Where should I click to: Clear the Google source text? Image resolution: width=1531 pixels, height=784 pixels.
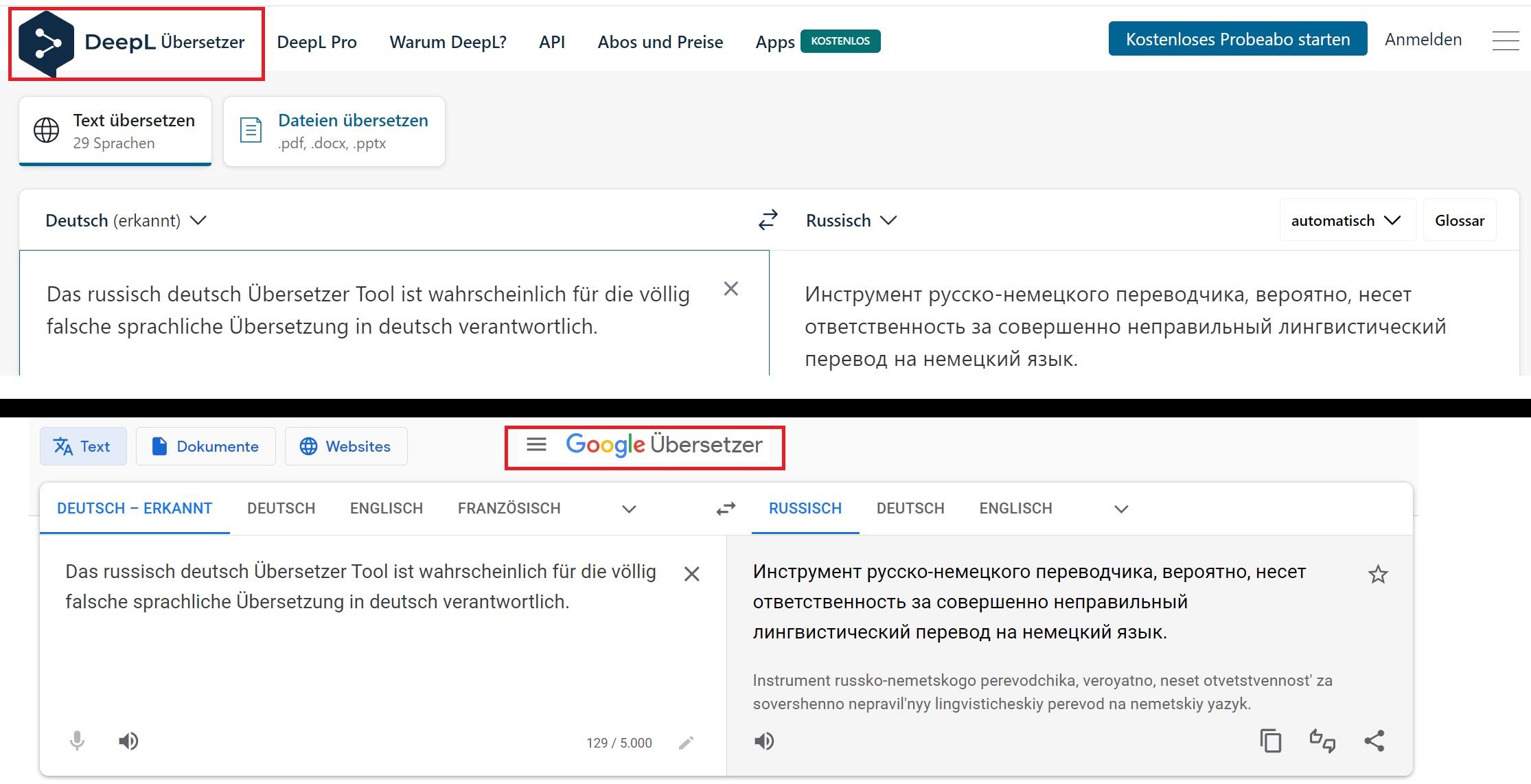point(692,574)
